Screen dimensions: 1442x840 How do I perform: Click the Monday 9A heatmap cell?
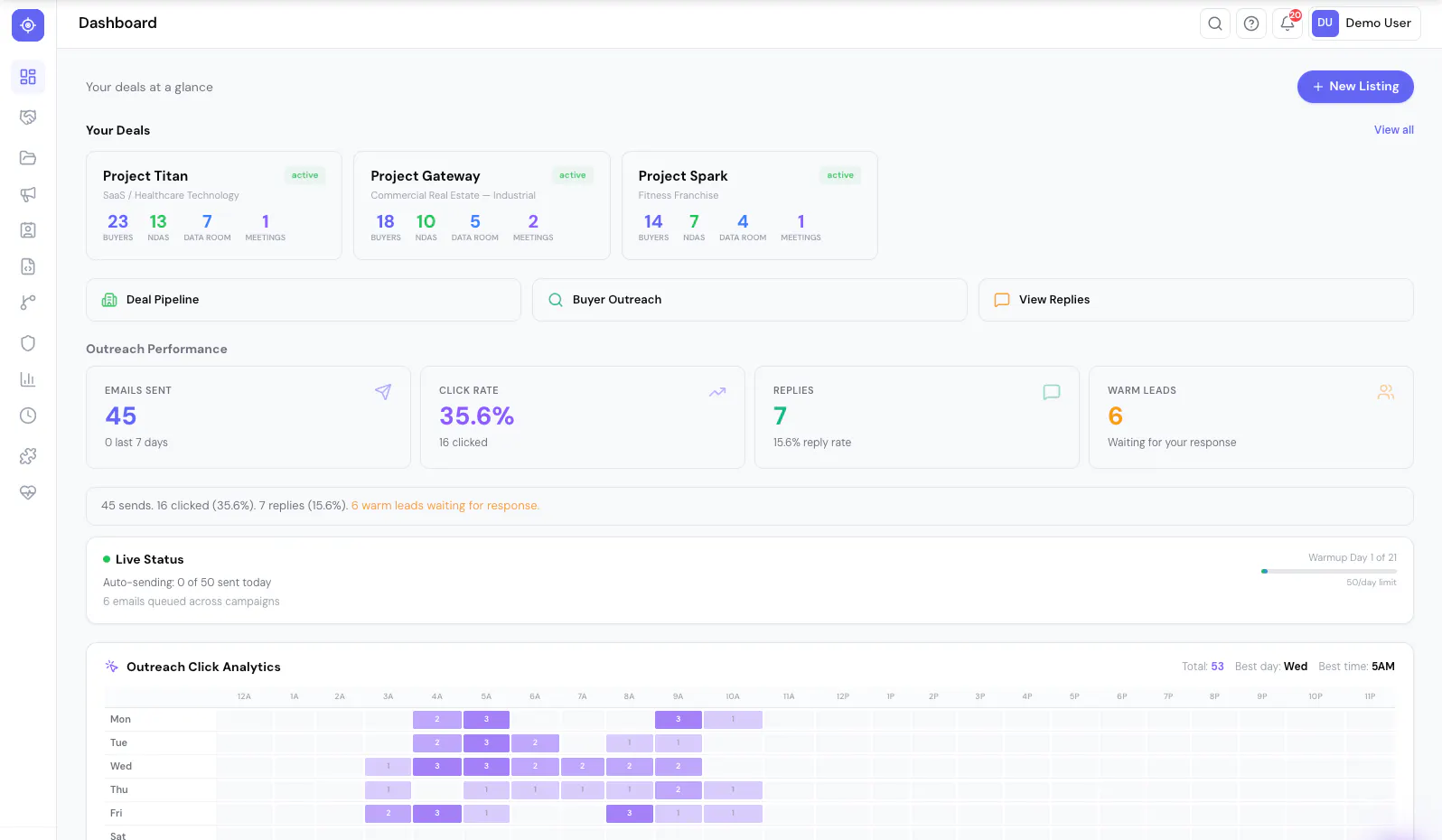679,720
